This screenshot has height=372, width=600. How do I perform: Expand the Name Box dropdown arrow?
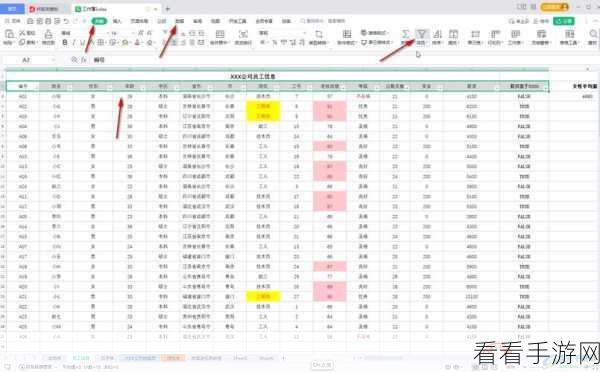pos(53,60)
